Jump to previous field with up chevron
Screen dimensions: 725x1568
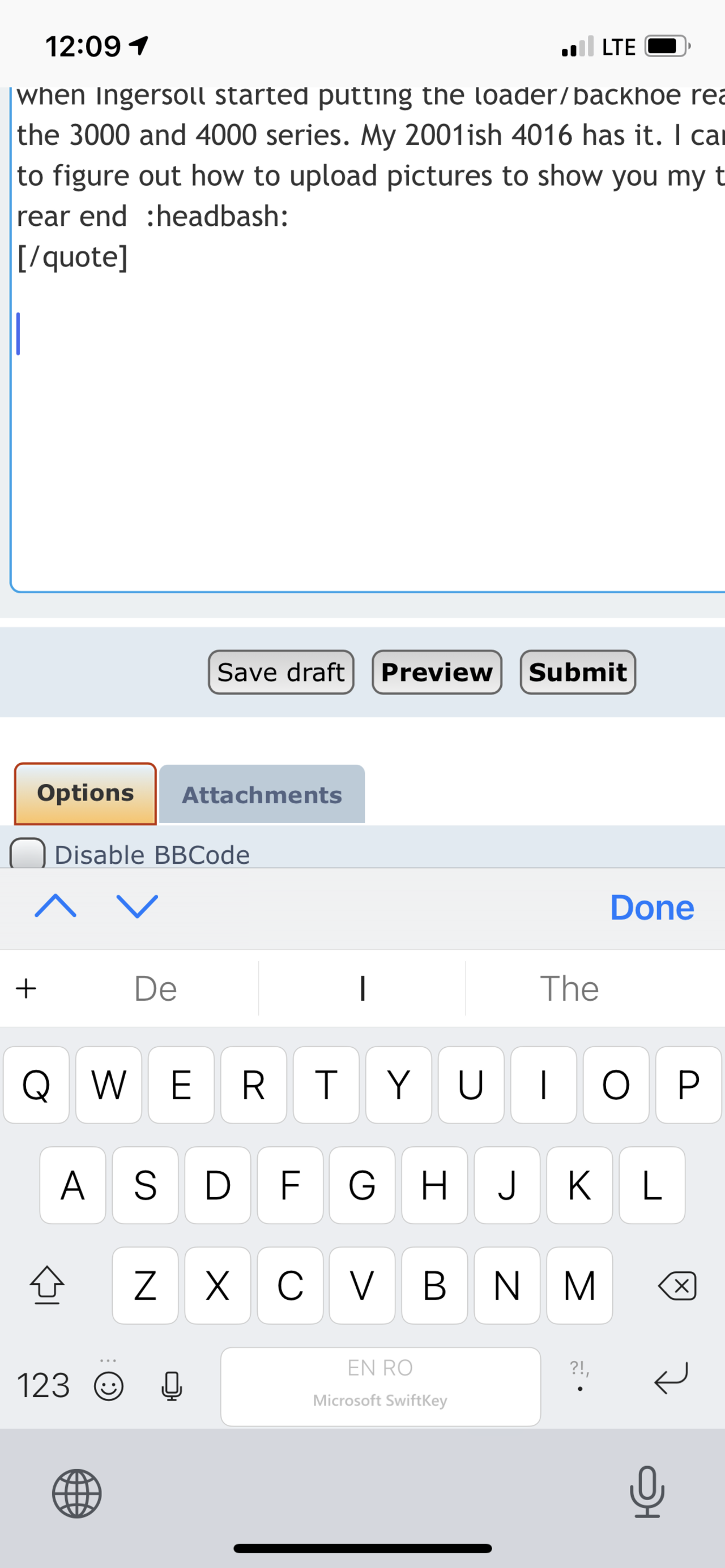[x=56, y=906]
